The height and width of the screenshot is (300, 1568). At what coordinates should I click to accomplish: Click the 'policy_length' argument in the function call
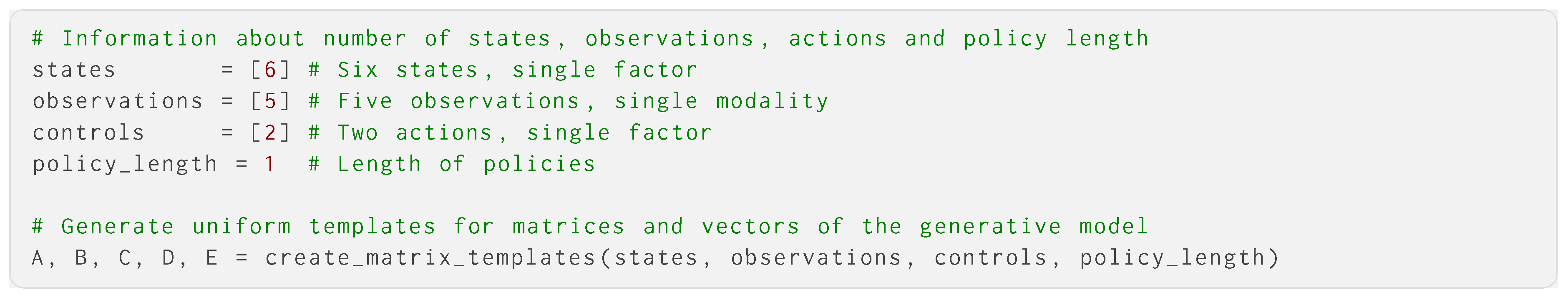1172,258
